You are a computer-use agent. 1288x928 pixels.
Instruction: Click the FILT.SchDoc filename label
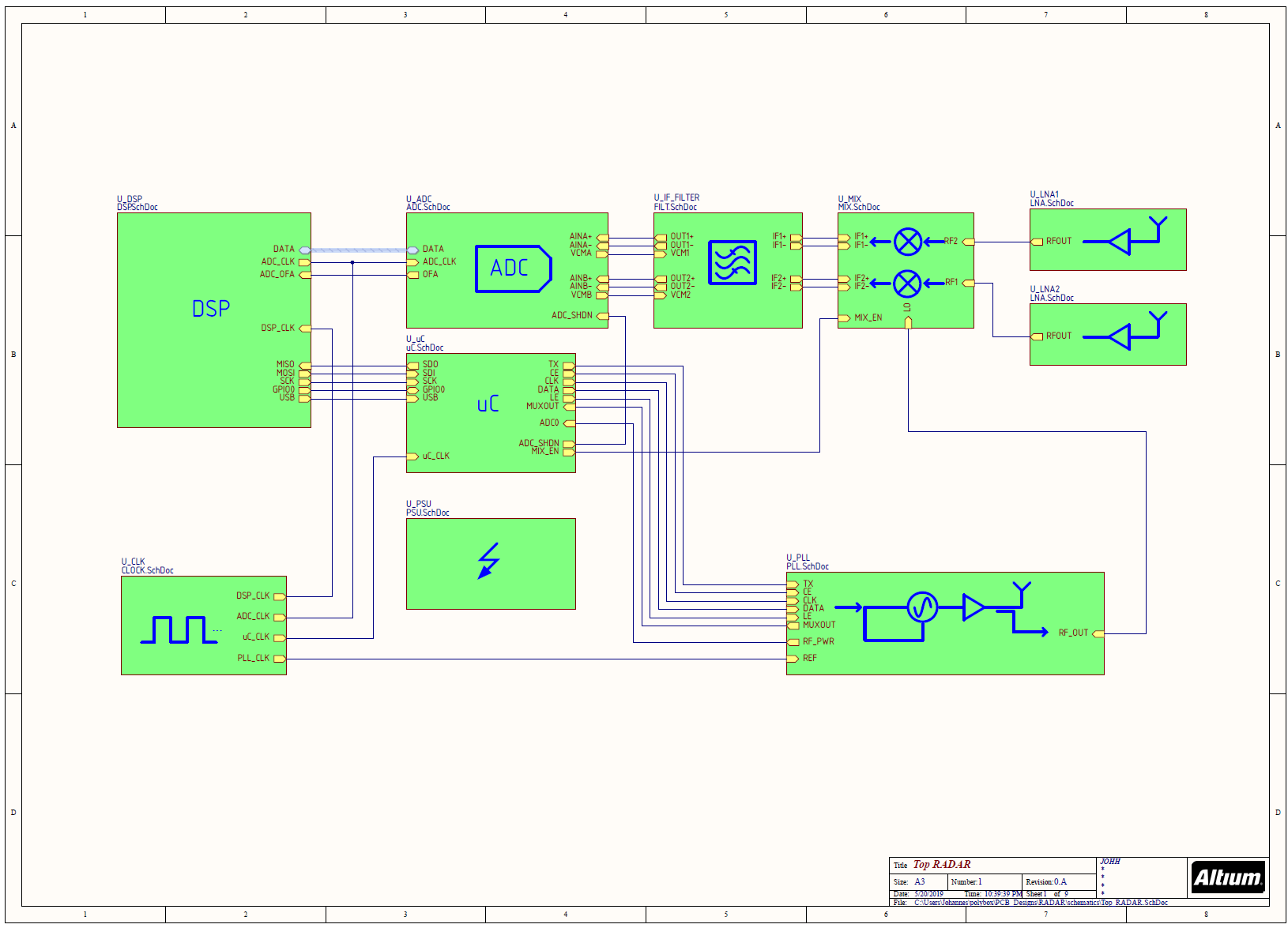[676, 207]
